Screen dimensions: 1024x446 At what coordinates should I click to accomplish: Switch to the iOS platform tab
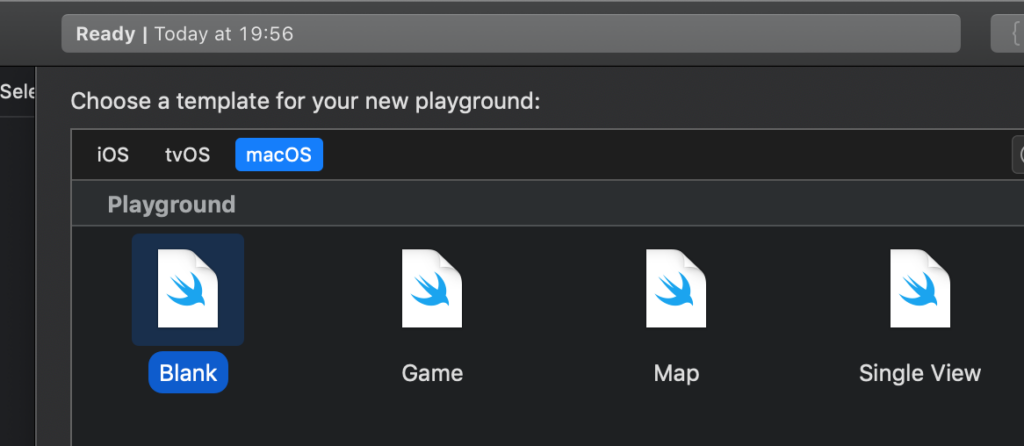click(113, 155)
